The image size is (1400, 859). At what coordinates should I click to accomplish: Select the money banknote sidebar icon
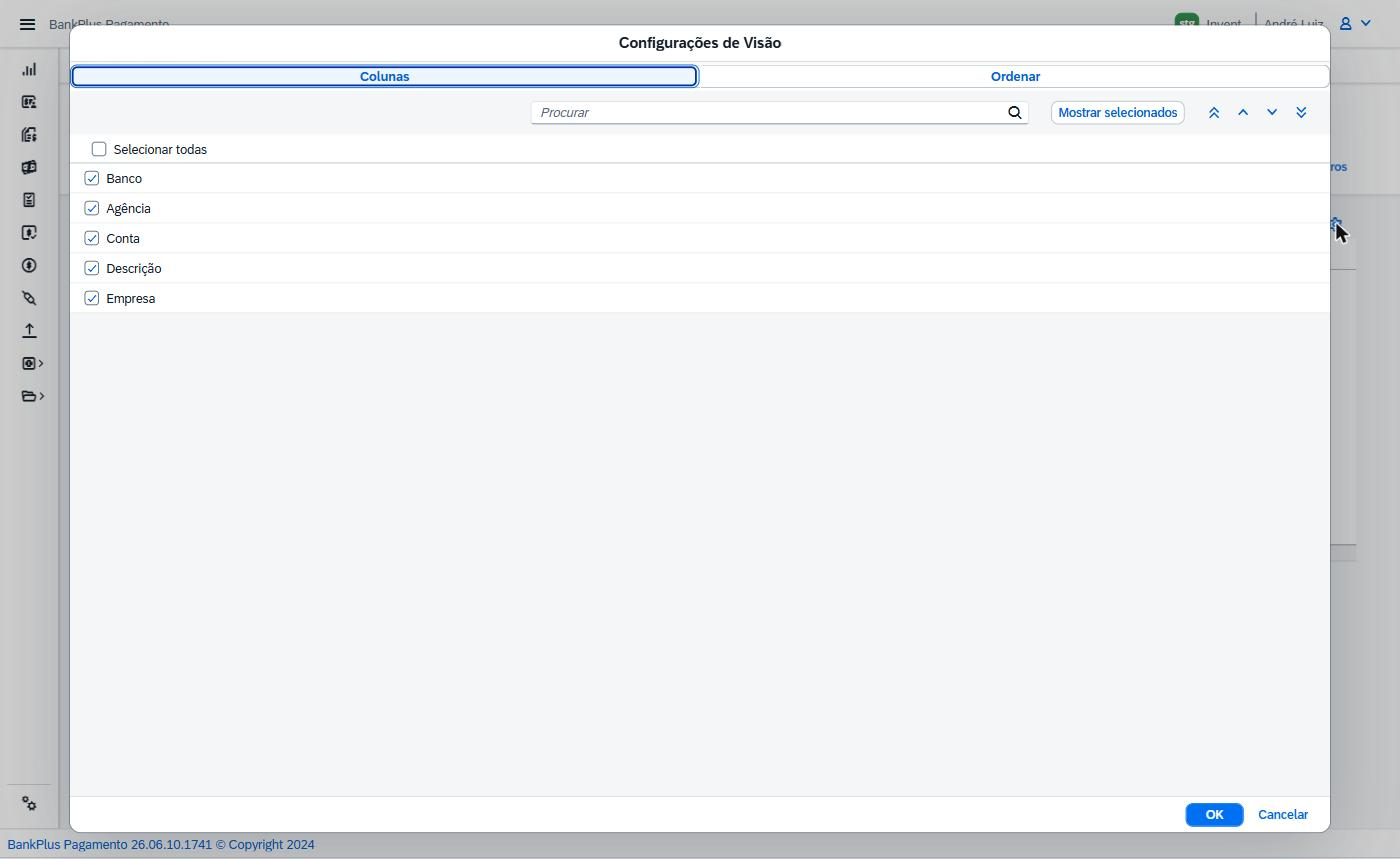tap(29, 167)
